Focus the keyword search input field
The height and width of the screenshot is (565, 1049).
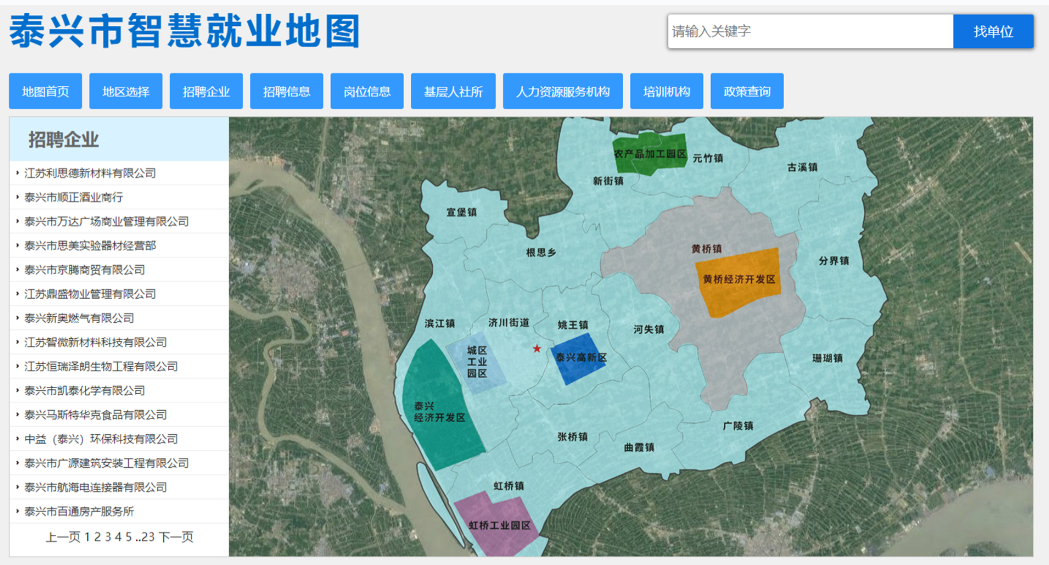[x=810, y=31]
